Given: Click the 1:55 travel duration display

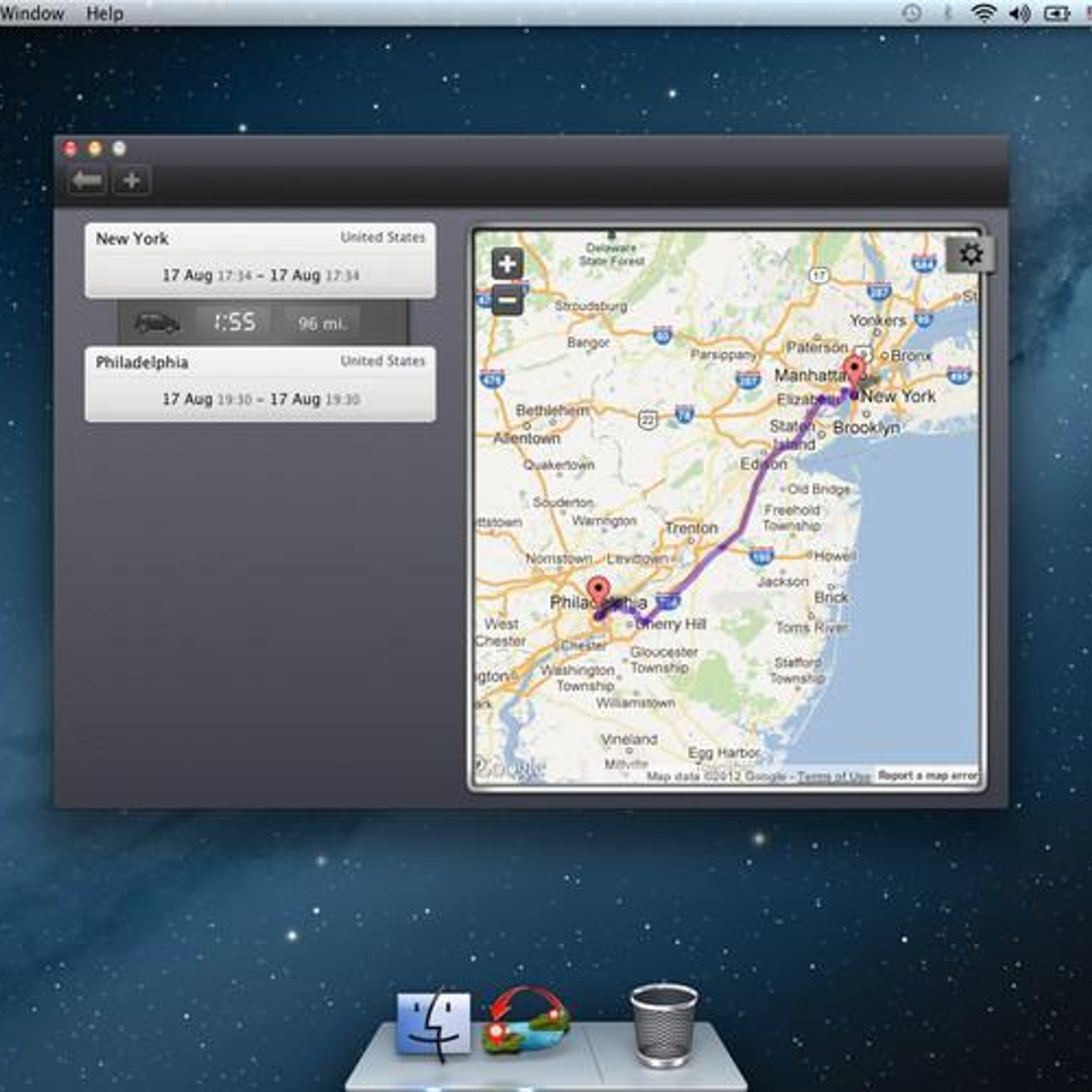Looking at the screenshot, I should click(x=234, y=322).
